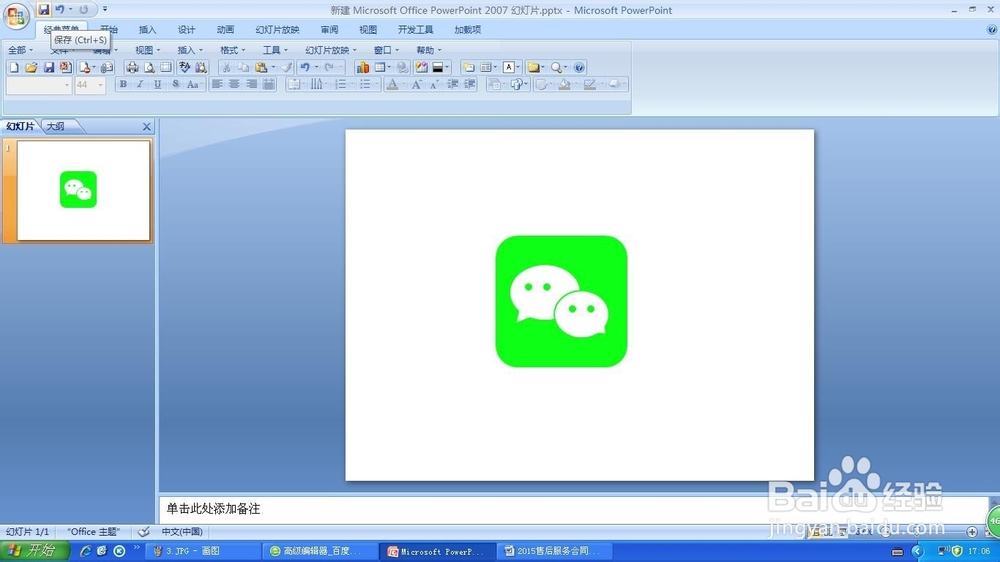1000x562 pixels.
Task: Open the 视图 classic menu dropdown
Action: pyautogui.click(x=147, y=50)
